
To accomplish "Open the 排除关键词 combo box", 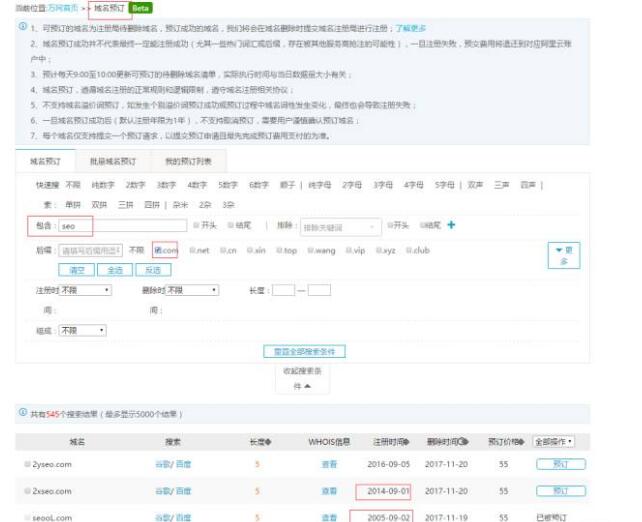I will [340, 227].
